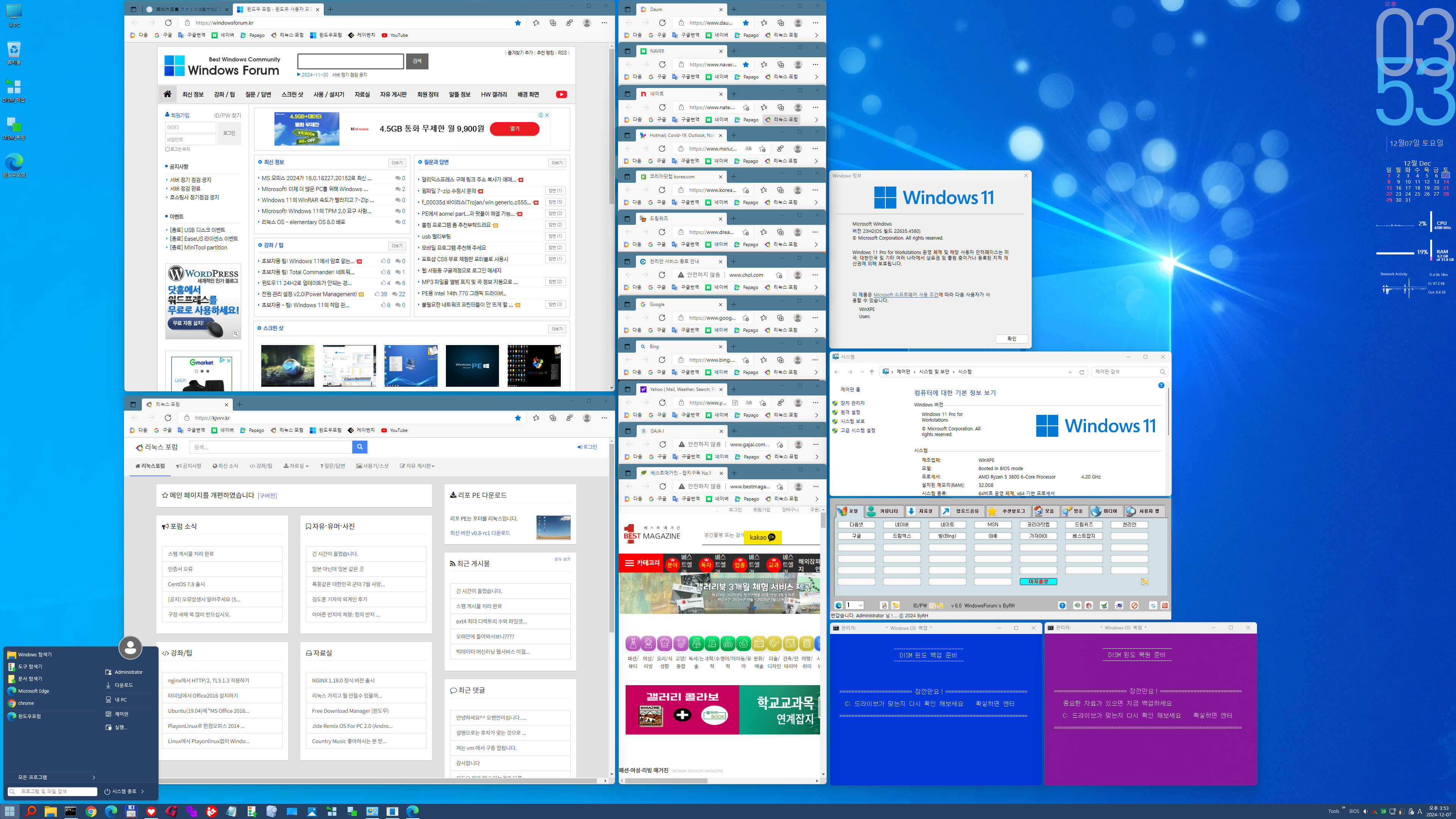Screen dimensions: 1456x819
Task: Click the red heart icon on taskbar
Action: click(x=151, y=811)
